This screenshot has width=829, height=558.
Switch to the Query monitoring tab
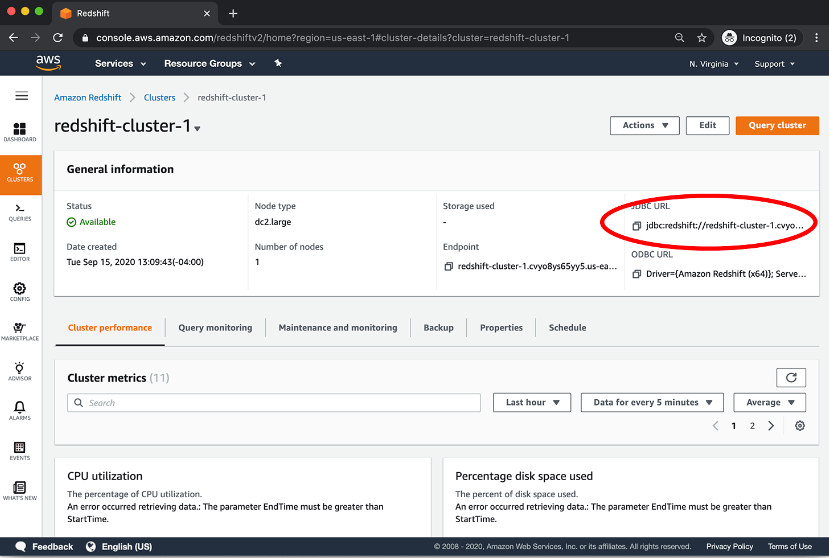click(215, 328)
